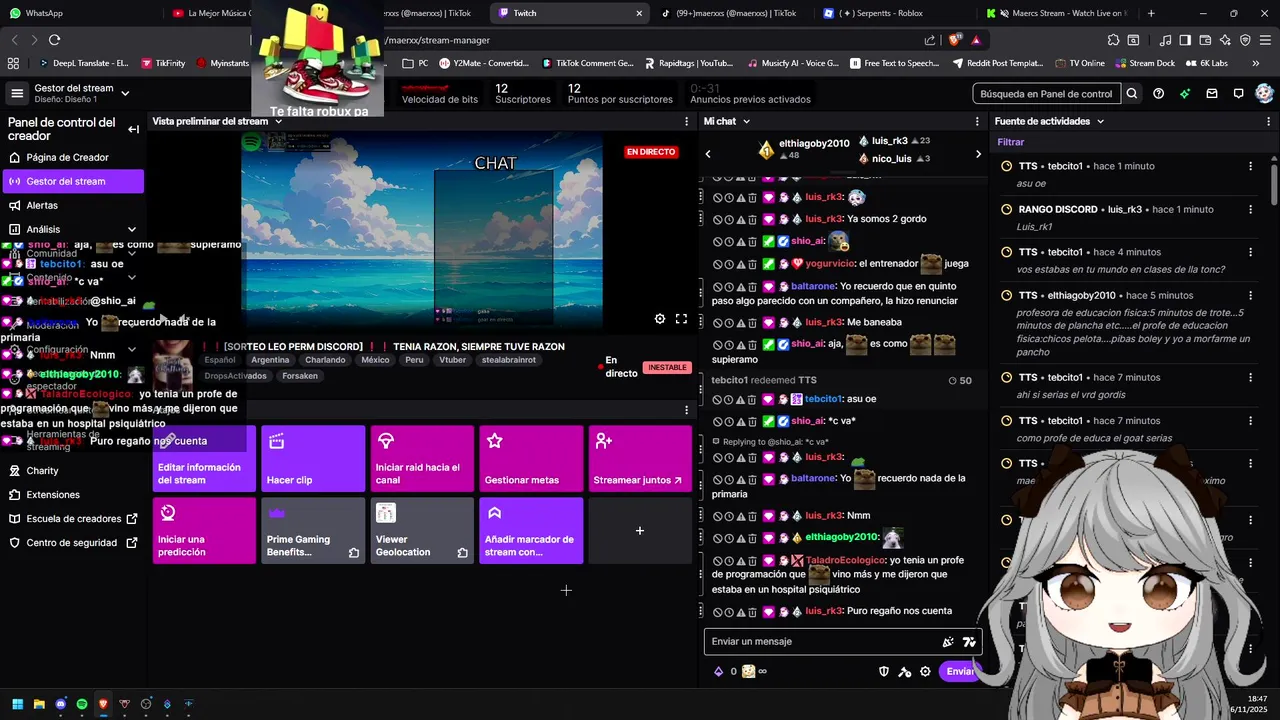The width and height of the screenshot is (1280, 720).
Task: Show previous leaderboard with left arrow
Action: pos(708,154)
